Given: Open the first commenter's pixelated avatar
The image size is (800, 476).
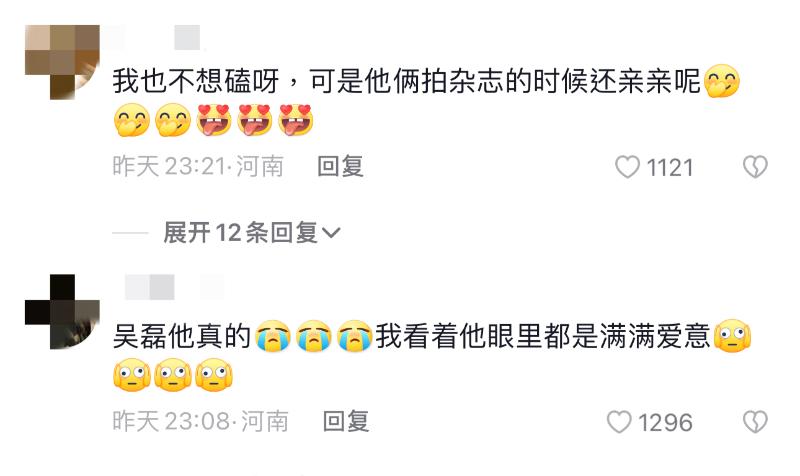Looking at the screenshot, I should (62, 62).
